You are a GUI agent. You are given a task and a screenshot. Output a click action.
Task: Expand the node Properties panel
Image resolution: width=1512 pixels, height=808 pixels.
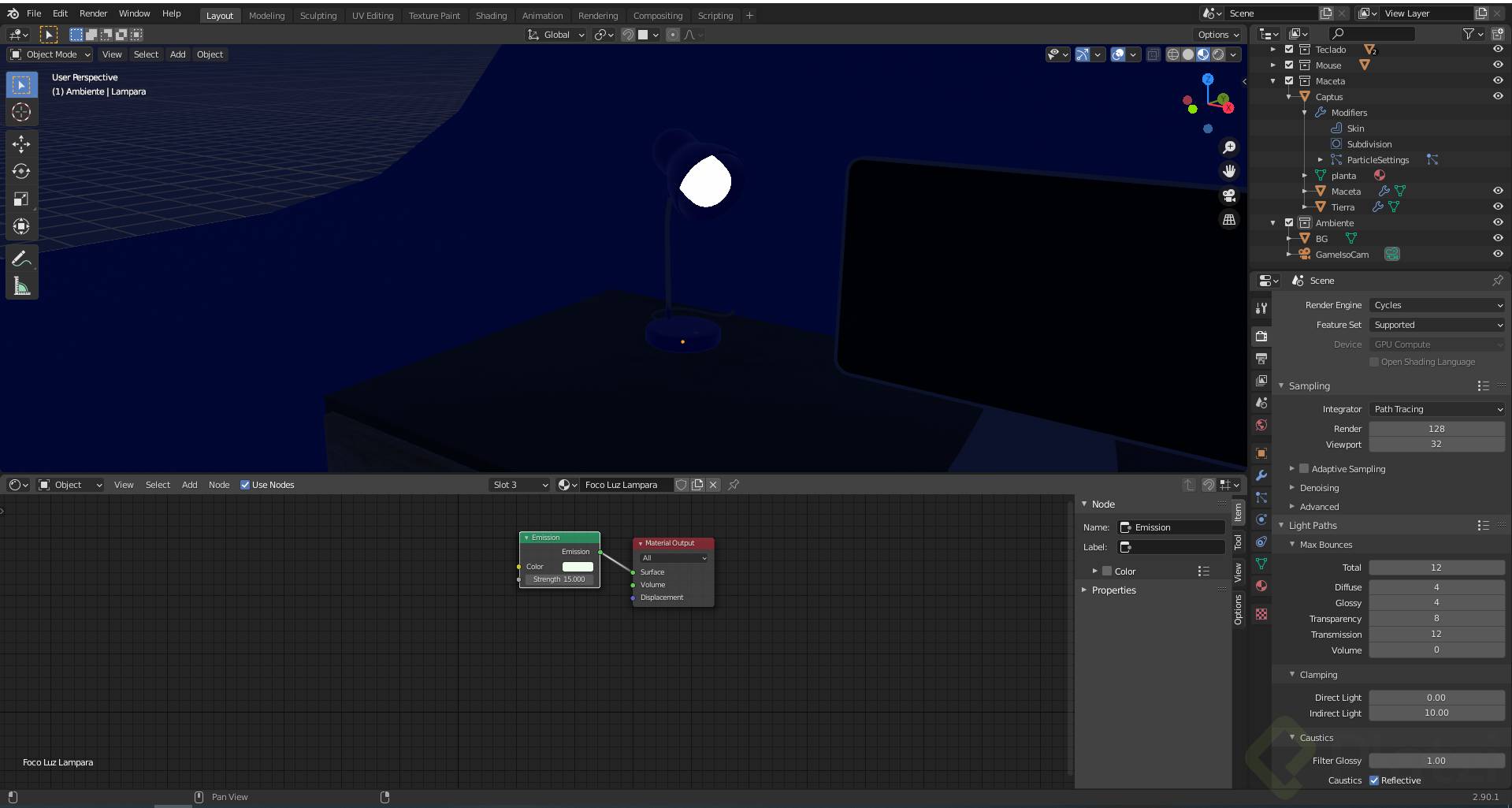[x=1113, y=590]
